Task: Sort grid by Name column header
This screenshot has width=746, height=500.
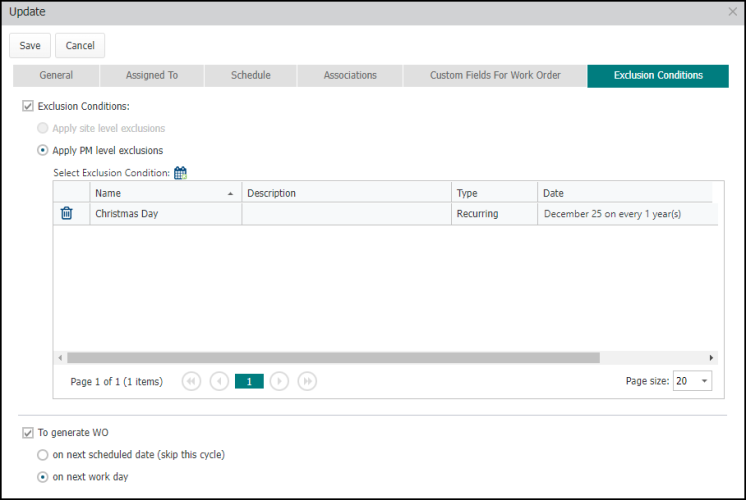Action: 160,193
